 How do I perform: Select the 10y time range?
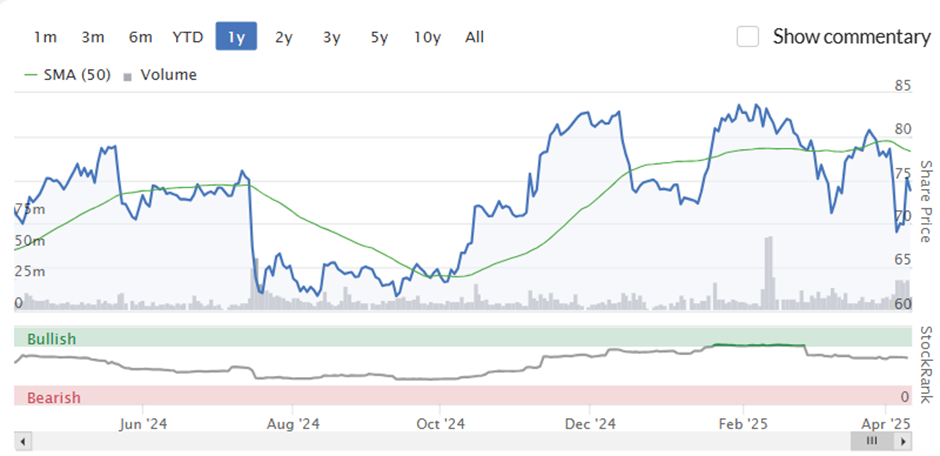(427, 37)
